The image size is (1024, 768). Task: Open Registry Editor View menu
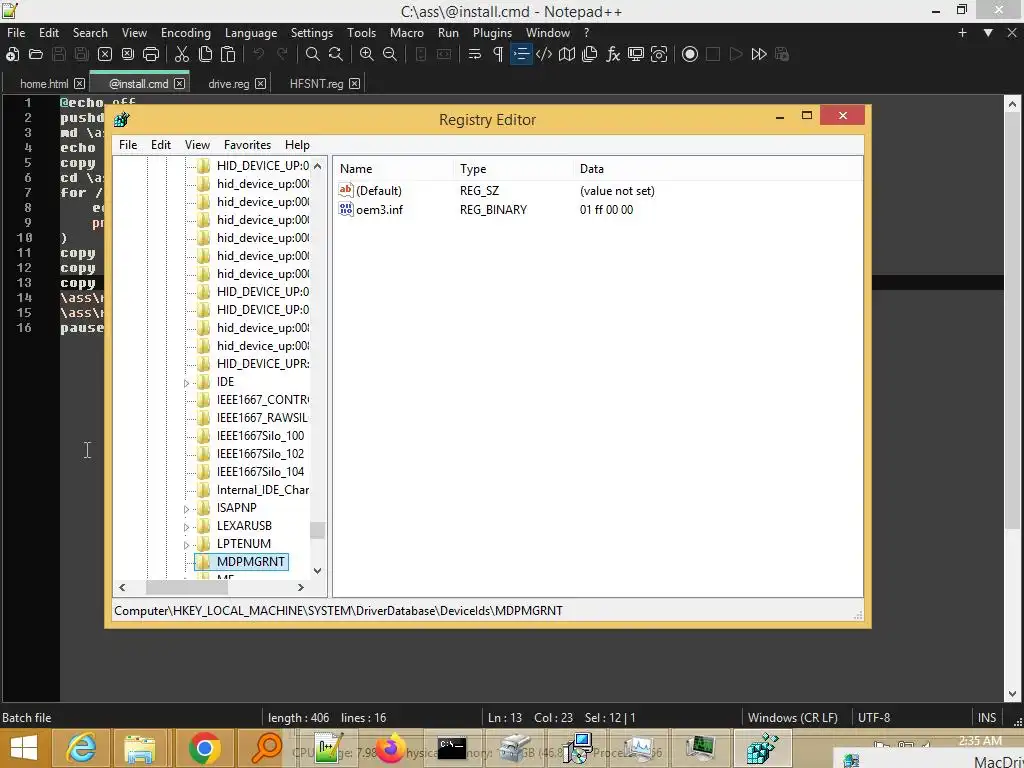(197, 145)
